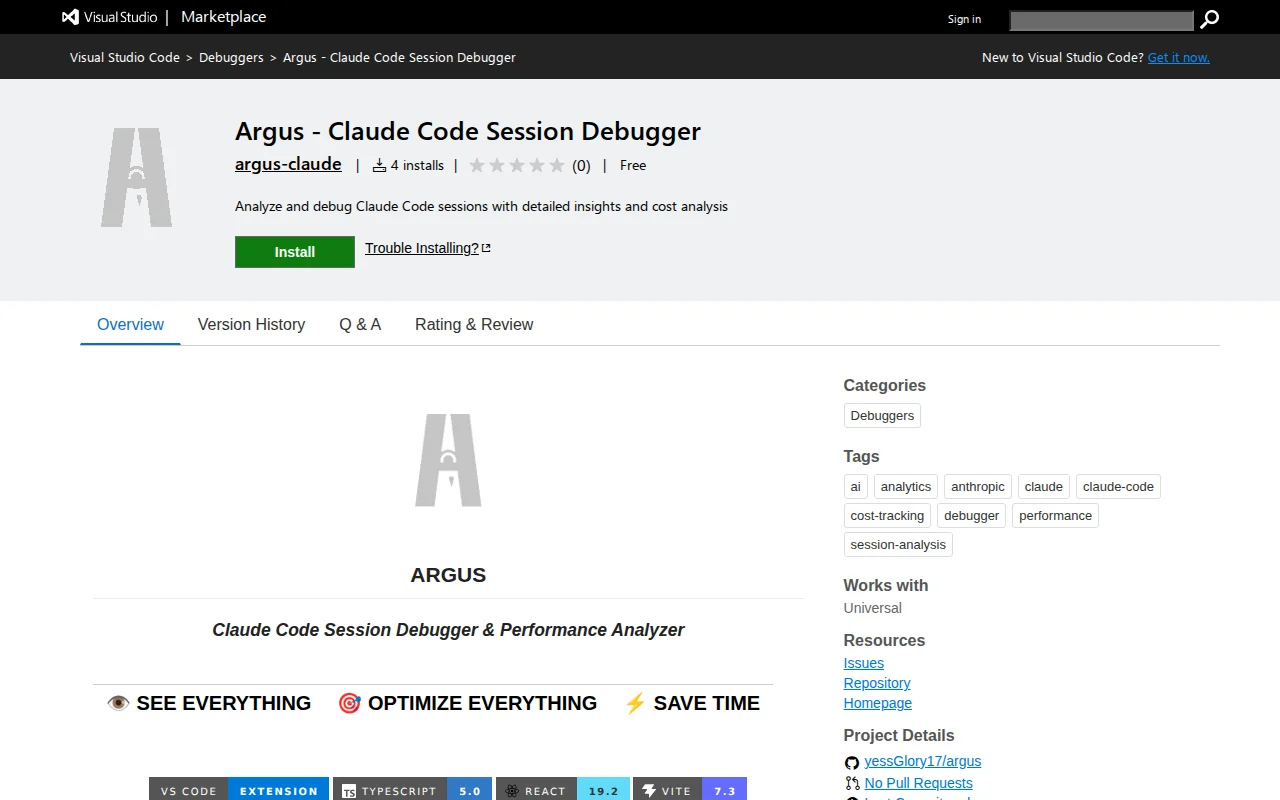Click the 'Free' price label
The width and height of the screenshot is (1280, 800).
(633, 165)
